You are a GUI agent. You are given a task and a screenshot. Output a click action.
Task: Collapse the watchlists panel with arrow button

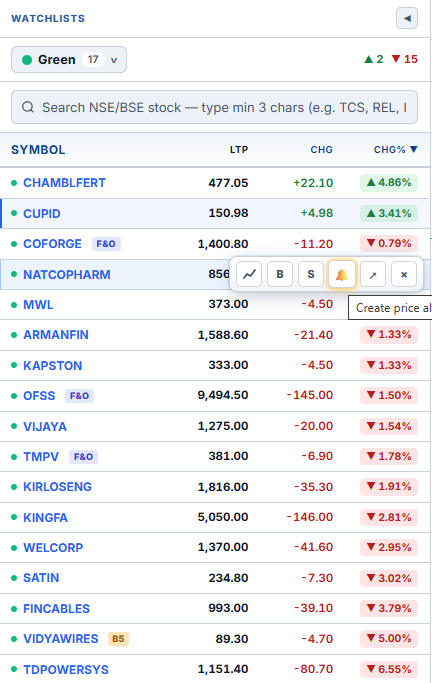click(x=407, y=18)
